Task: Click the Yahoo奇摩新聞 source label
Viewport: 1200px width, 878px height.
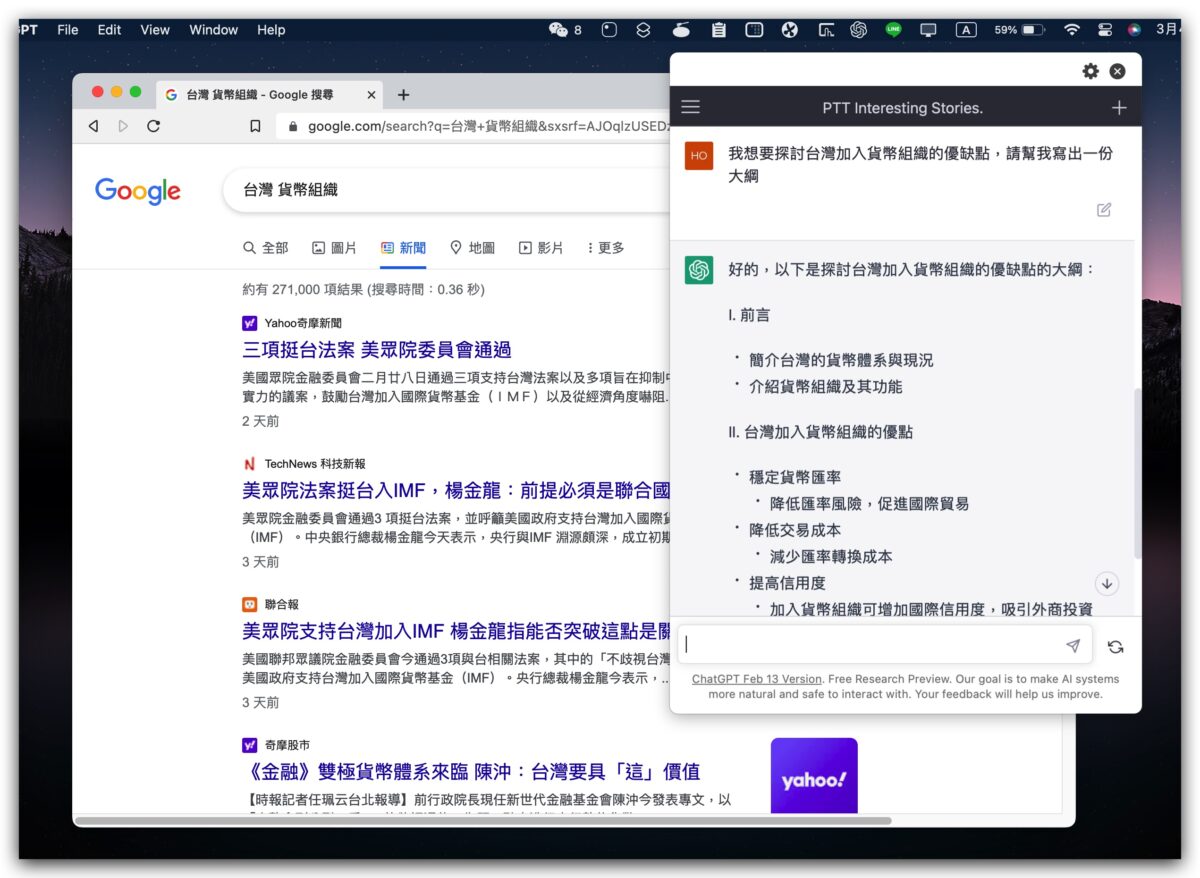Action: tap(303, 323)
